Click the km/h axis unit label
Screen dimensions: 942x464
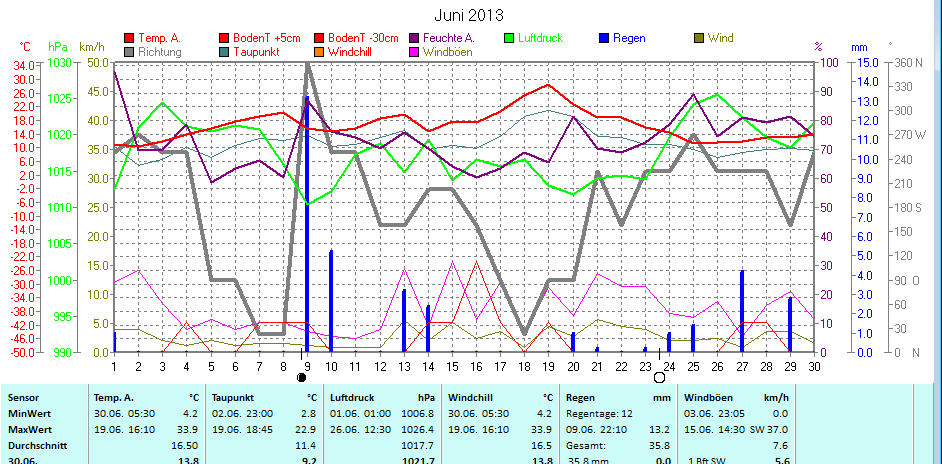91,46
